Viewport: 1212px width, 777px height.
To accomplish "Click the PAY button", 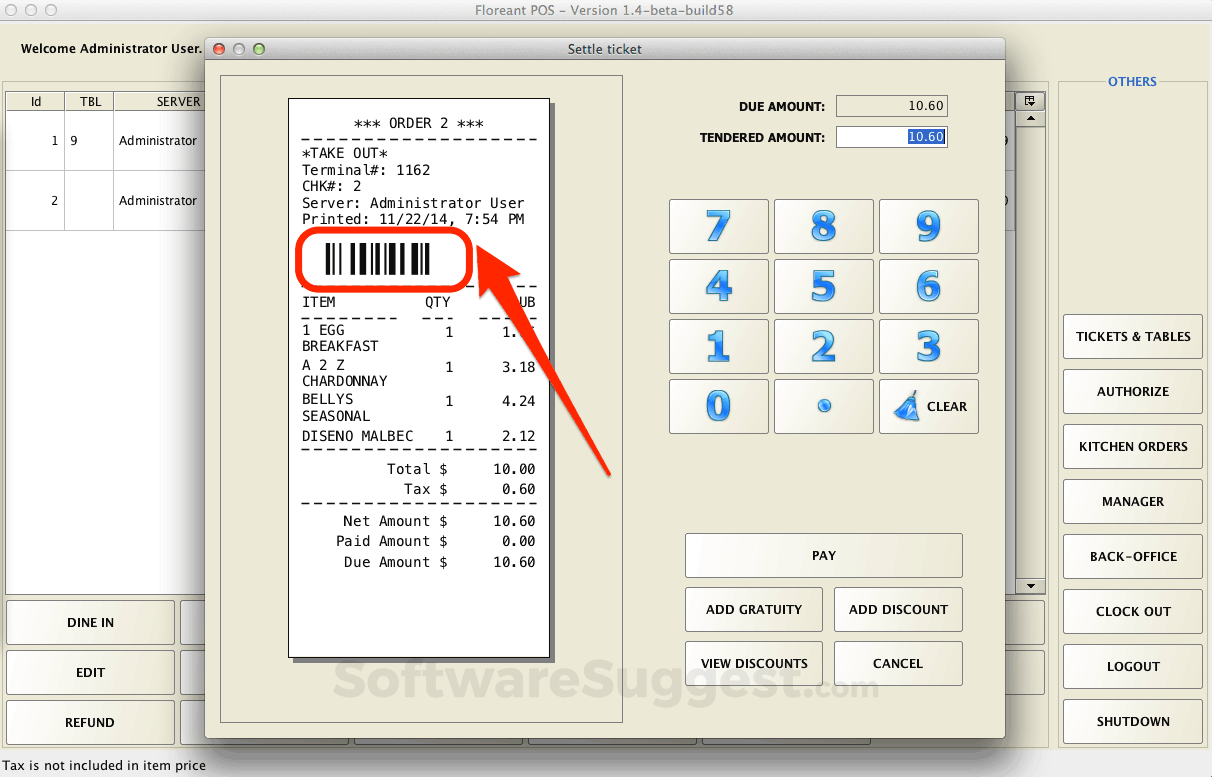I will [x=823, y=555].
